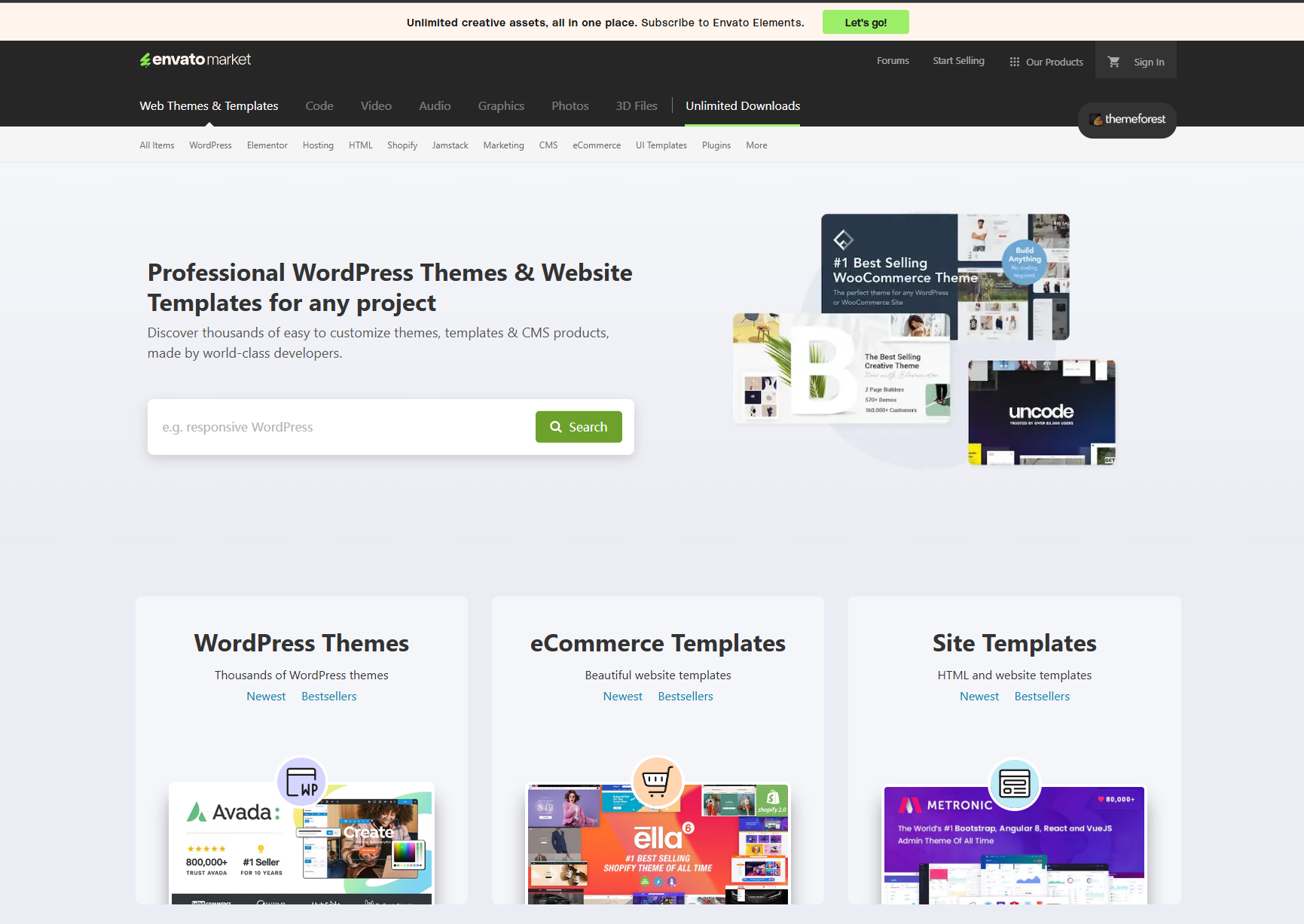Click the Sign In link
The image size is (1304, 924).
coord(1149,62)
